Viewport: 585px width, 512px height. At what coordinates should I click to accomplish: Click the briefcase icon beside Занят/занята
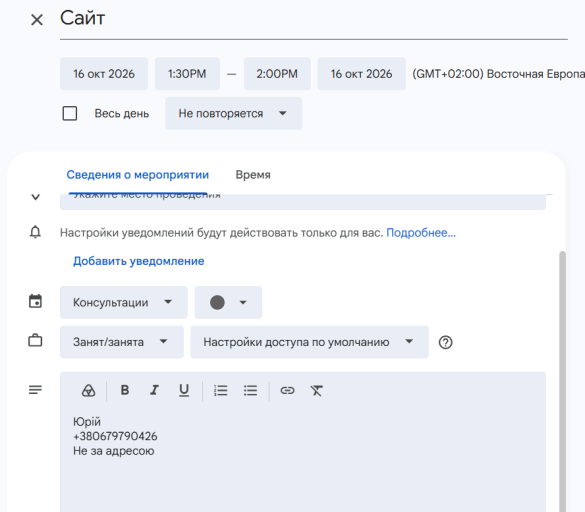point(35,341)
